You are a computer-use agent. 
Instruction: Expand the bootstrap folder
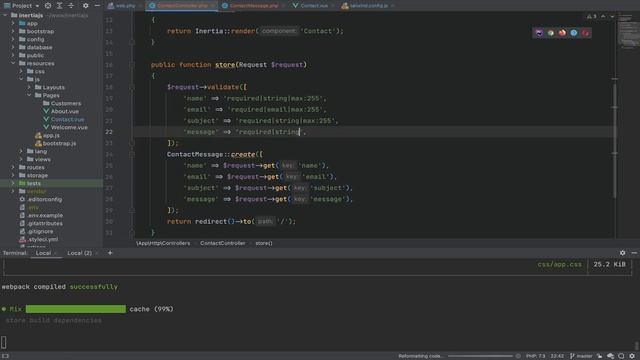click(13, 31)
